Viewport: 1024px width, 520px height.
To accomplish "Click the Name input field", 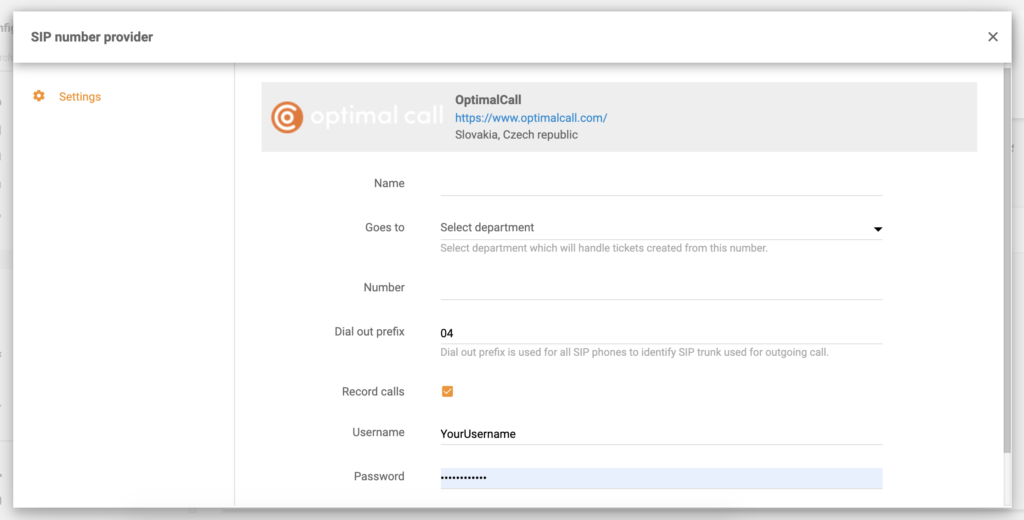I will pyautogui.click(x=660, y=184).
